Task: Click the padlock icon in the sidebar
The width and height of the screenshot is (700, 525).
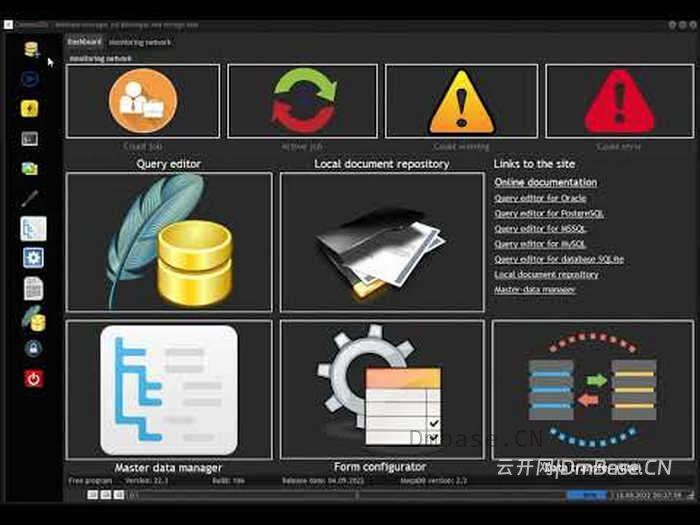Action: click(x=33, y=348)
